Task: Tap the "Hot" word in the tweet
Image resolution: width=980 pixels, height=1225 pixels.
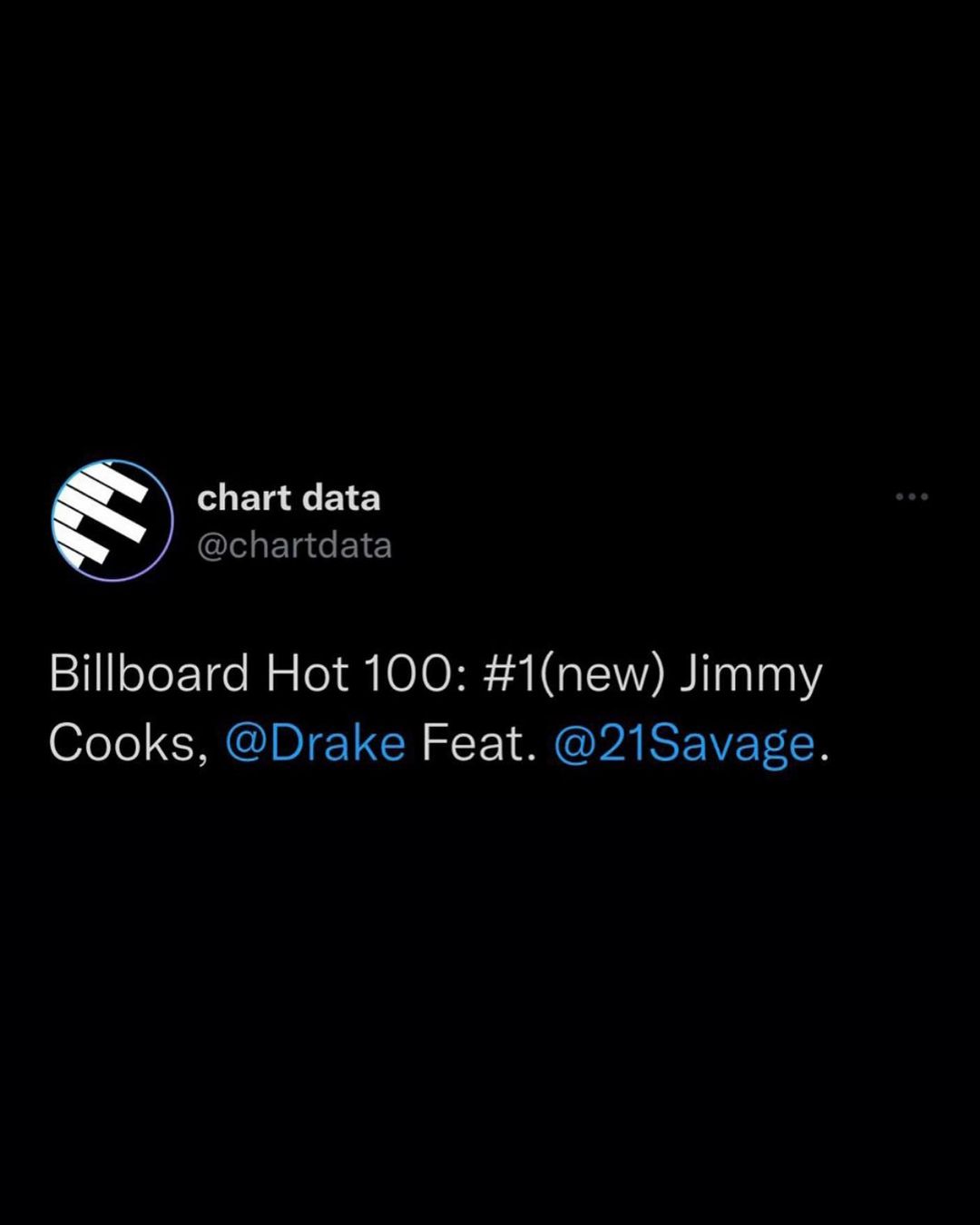Action: tap(307, 674)
